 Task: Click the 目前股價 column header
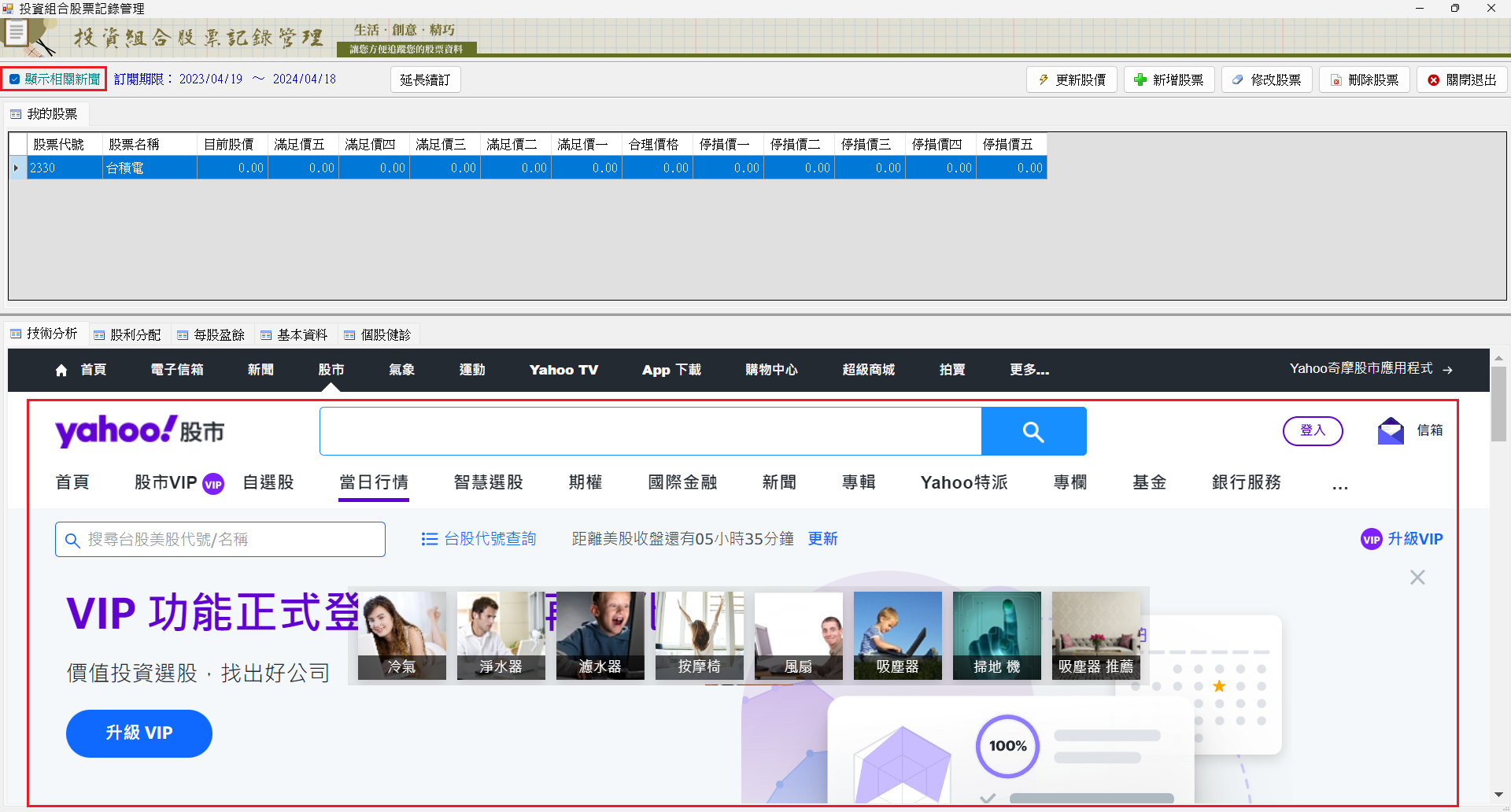232,144
